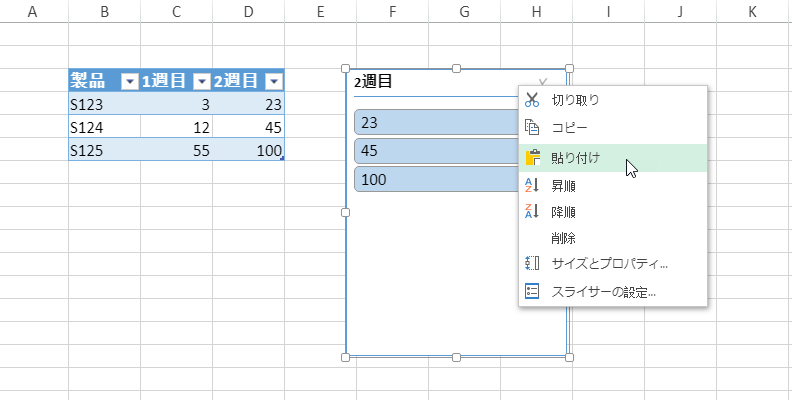The image size is (792, 400).
Task: Open the 2週目 column filter dropdown
Action: click(x=273, y=82)
